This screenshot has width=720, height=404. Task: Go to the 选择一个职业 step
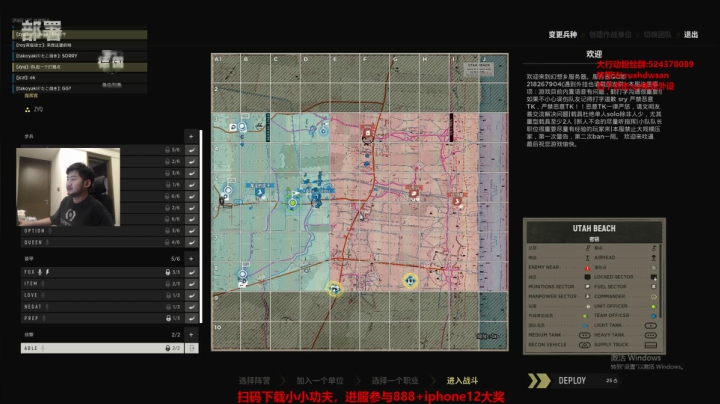395,381
